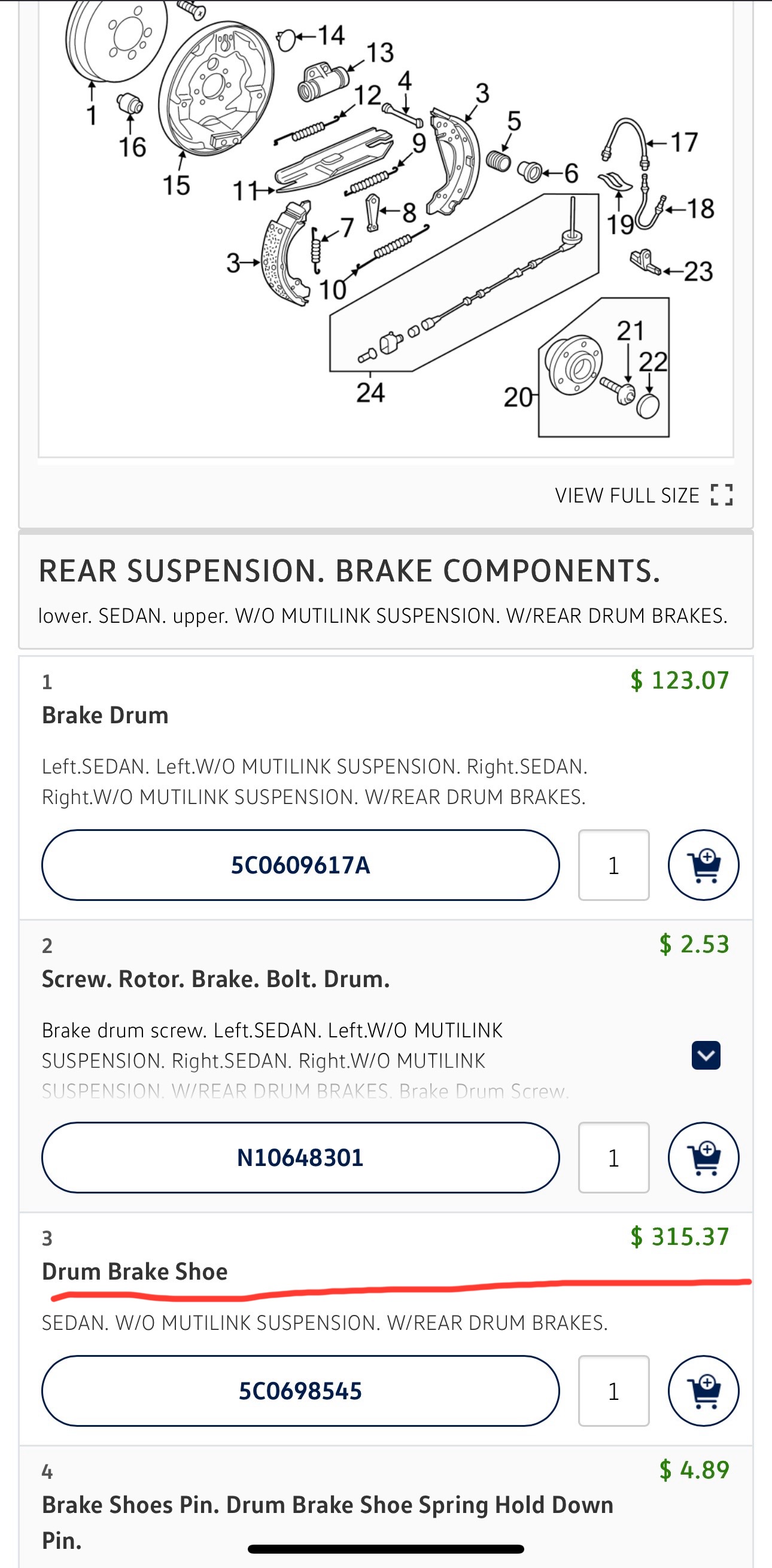This screenshot has height=1568, width=772.
Task: Add Drum Brake Shoe 5C0698545 to cart
Action: [703, 1391]
